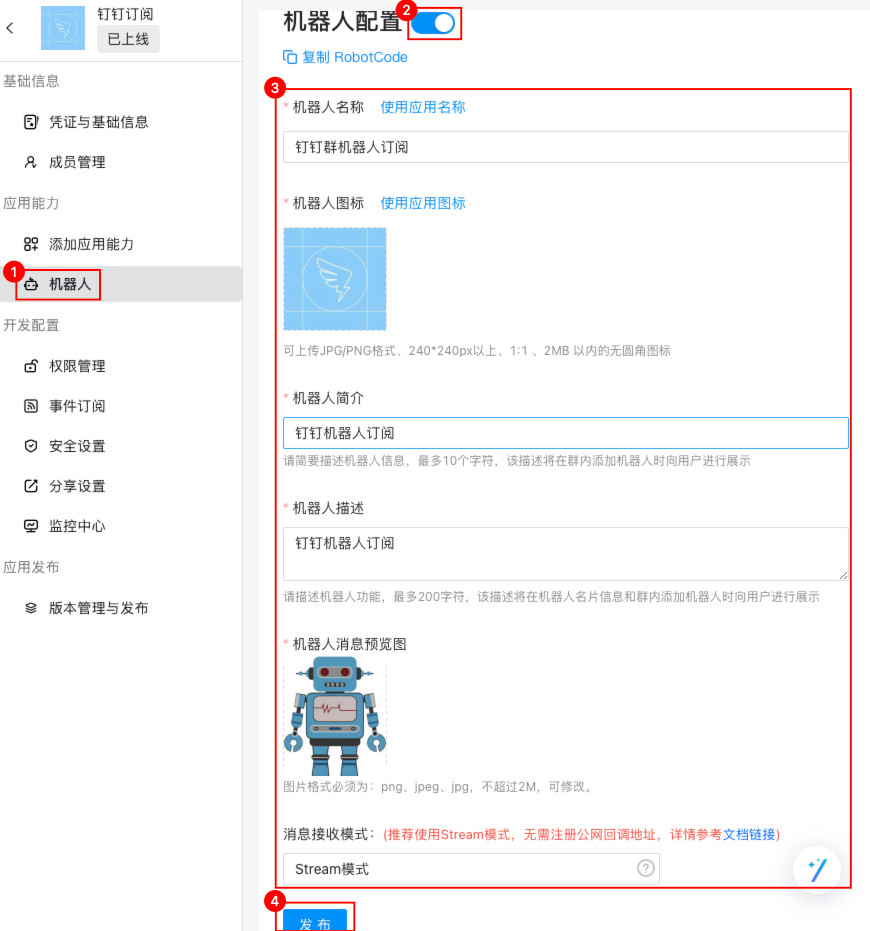
Task: Click the 机器人简介 input field
Action: (x=565, y=433)
